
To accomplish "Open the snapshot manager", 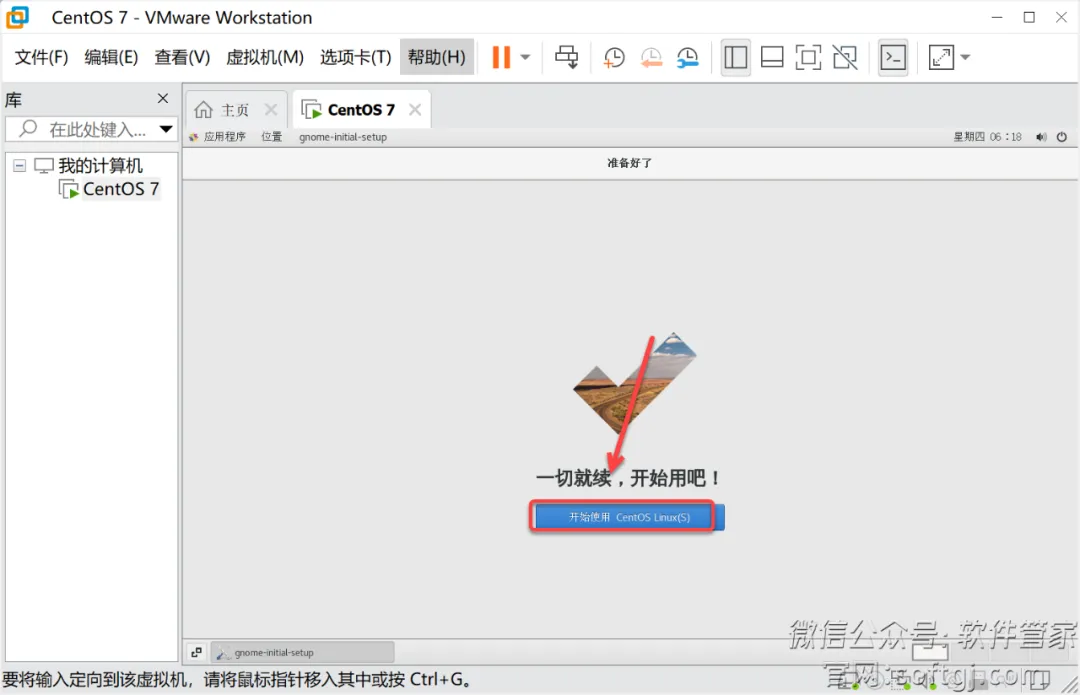I will pos(687,57).
